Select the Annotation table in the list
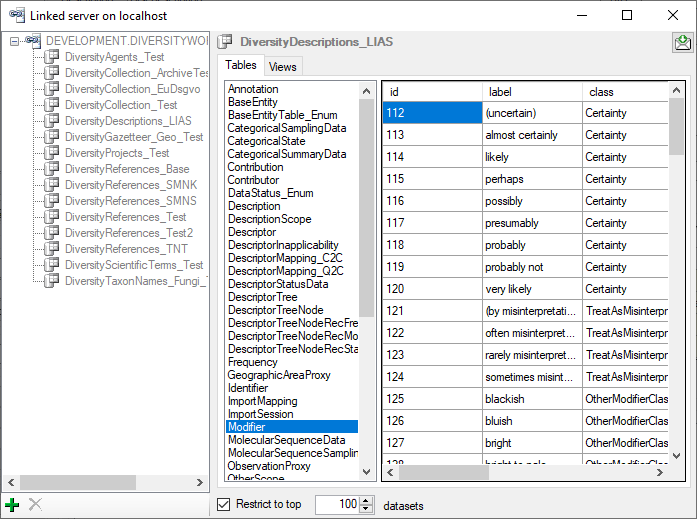 pyautogui.click(x=253, y=89)
